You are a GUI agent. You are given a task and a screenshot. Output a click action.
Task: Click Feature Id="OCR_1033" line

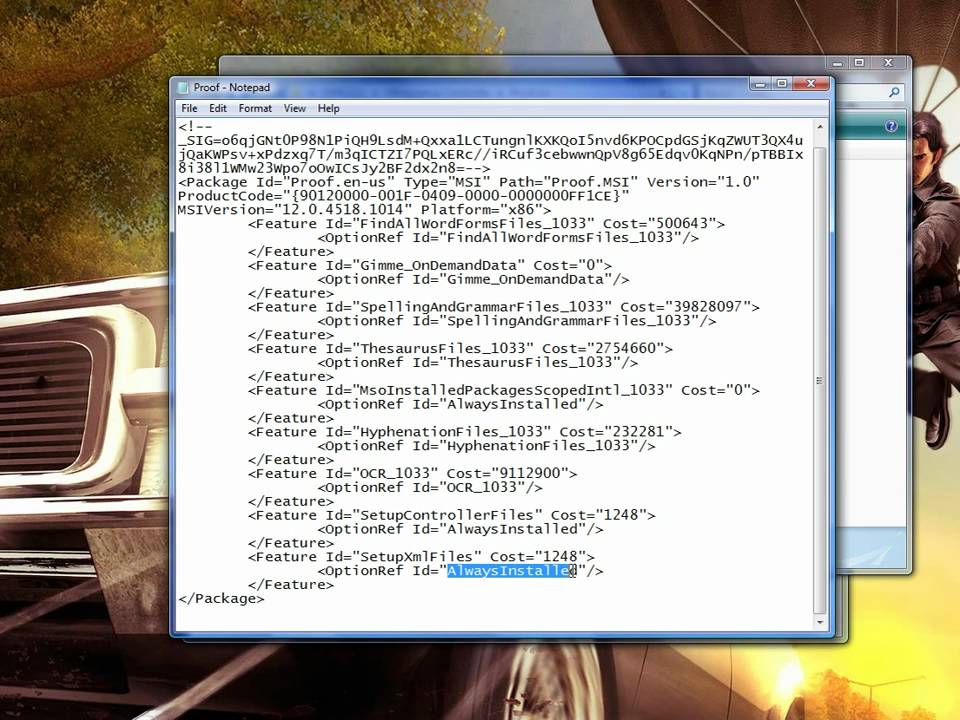(x=413, y=473)
